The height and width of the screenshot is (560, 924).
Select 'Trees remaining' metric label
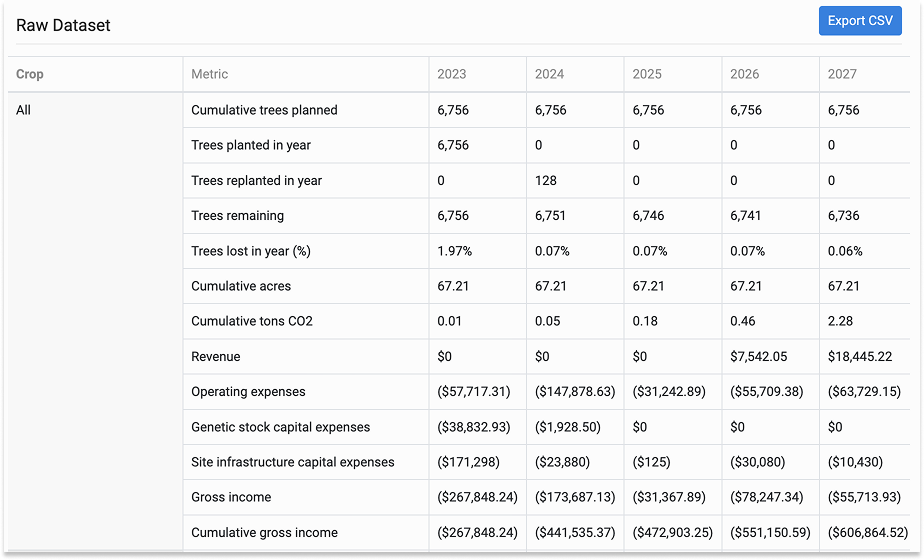(237, 216)
